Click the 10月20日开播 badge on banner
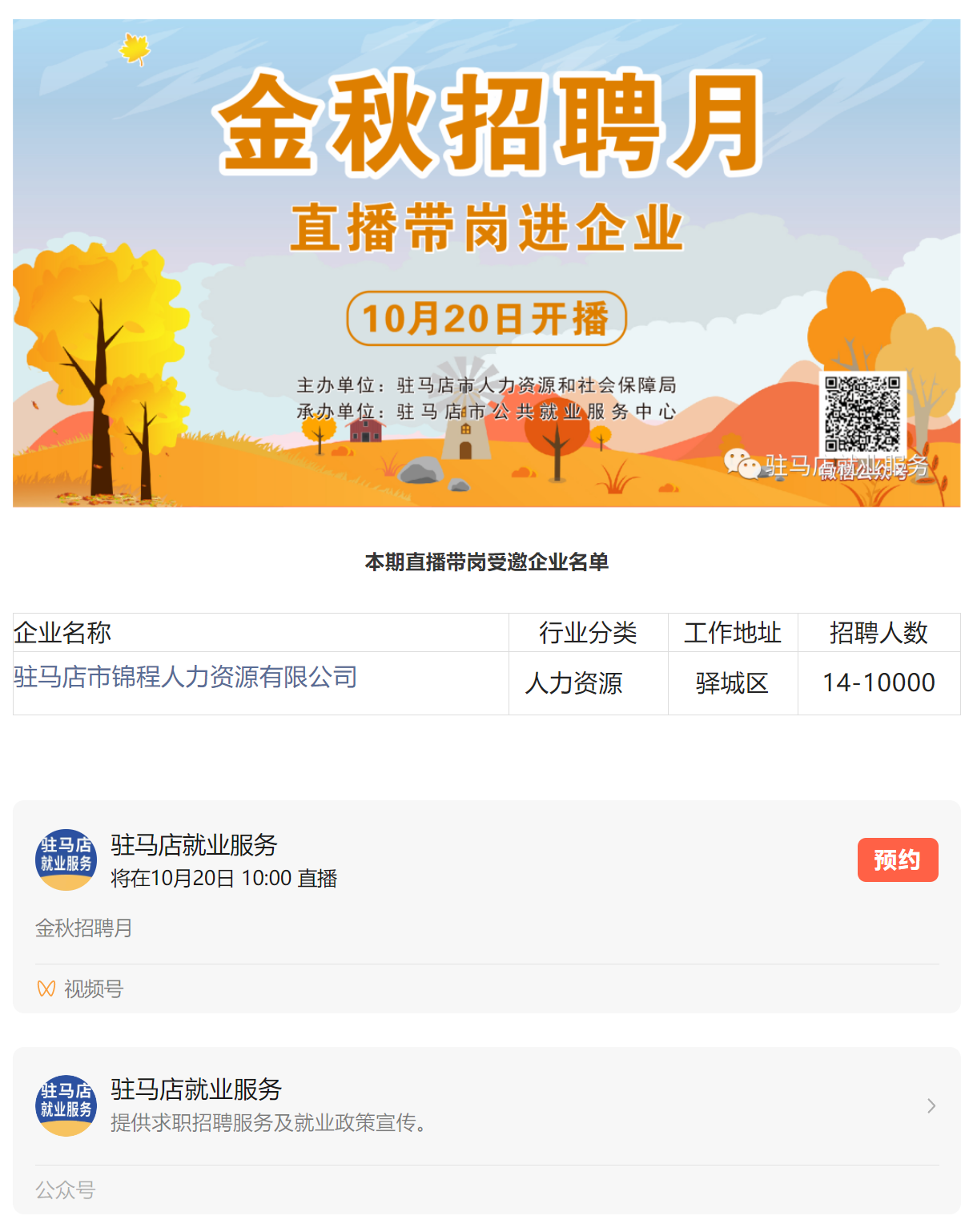The width and height of the screenshot is (973, 1232). tap(486, 318)
